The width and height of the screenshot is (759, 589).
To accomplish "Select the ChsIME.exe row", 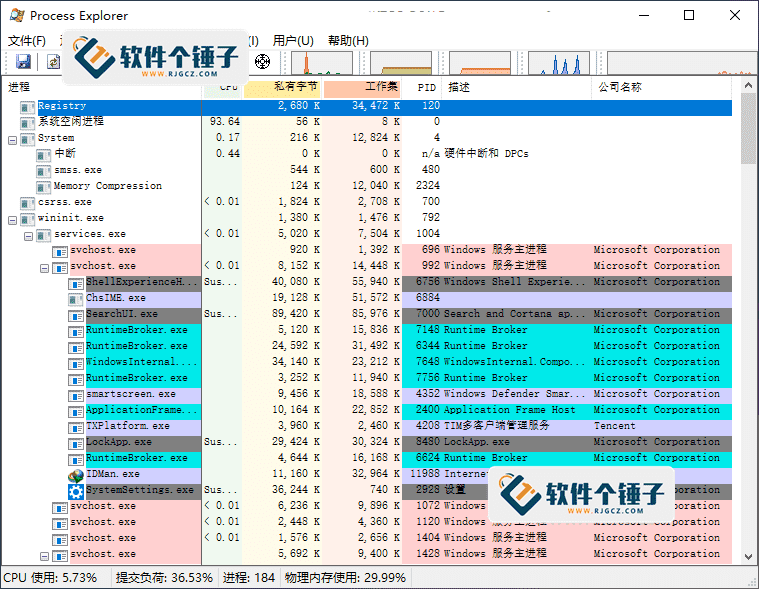I will coord(367,298).
